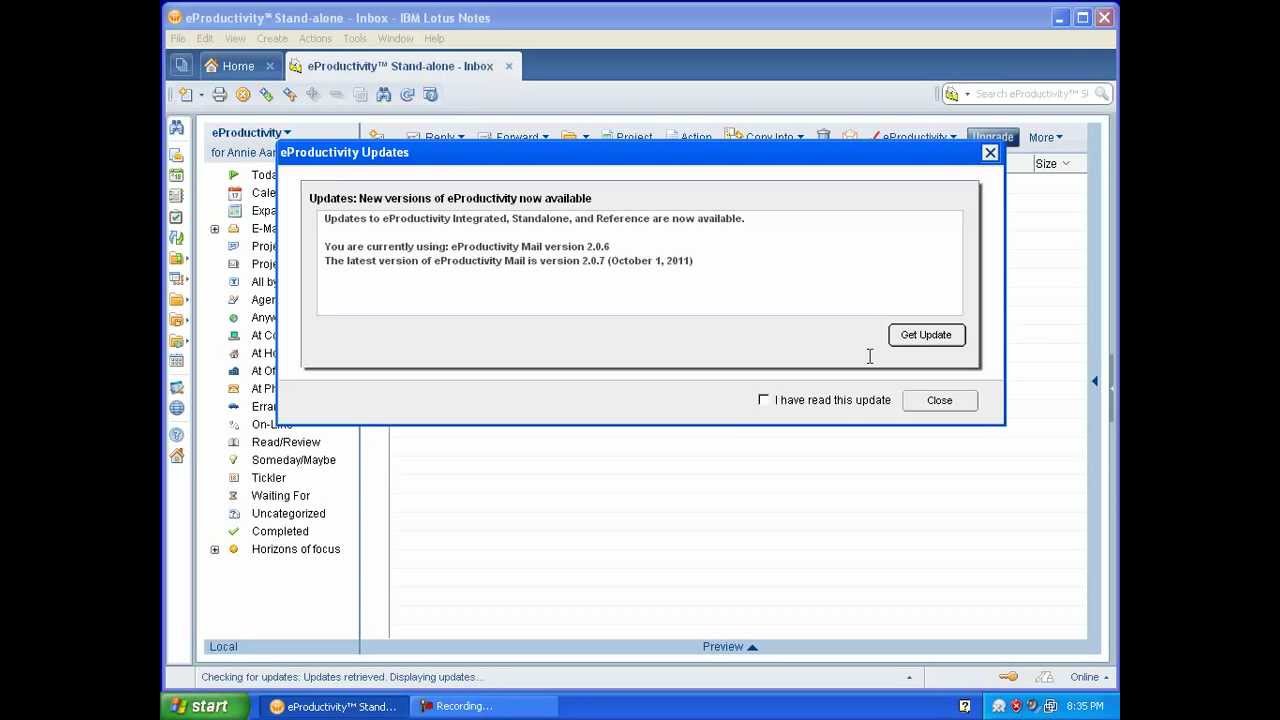1280x720 pixels.
Task: Click the system tray help icon
Action: click(x=965, y=706)
